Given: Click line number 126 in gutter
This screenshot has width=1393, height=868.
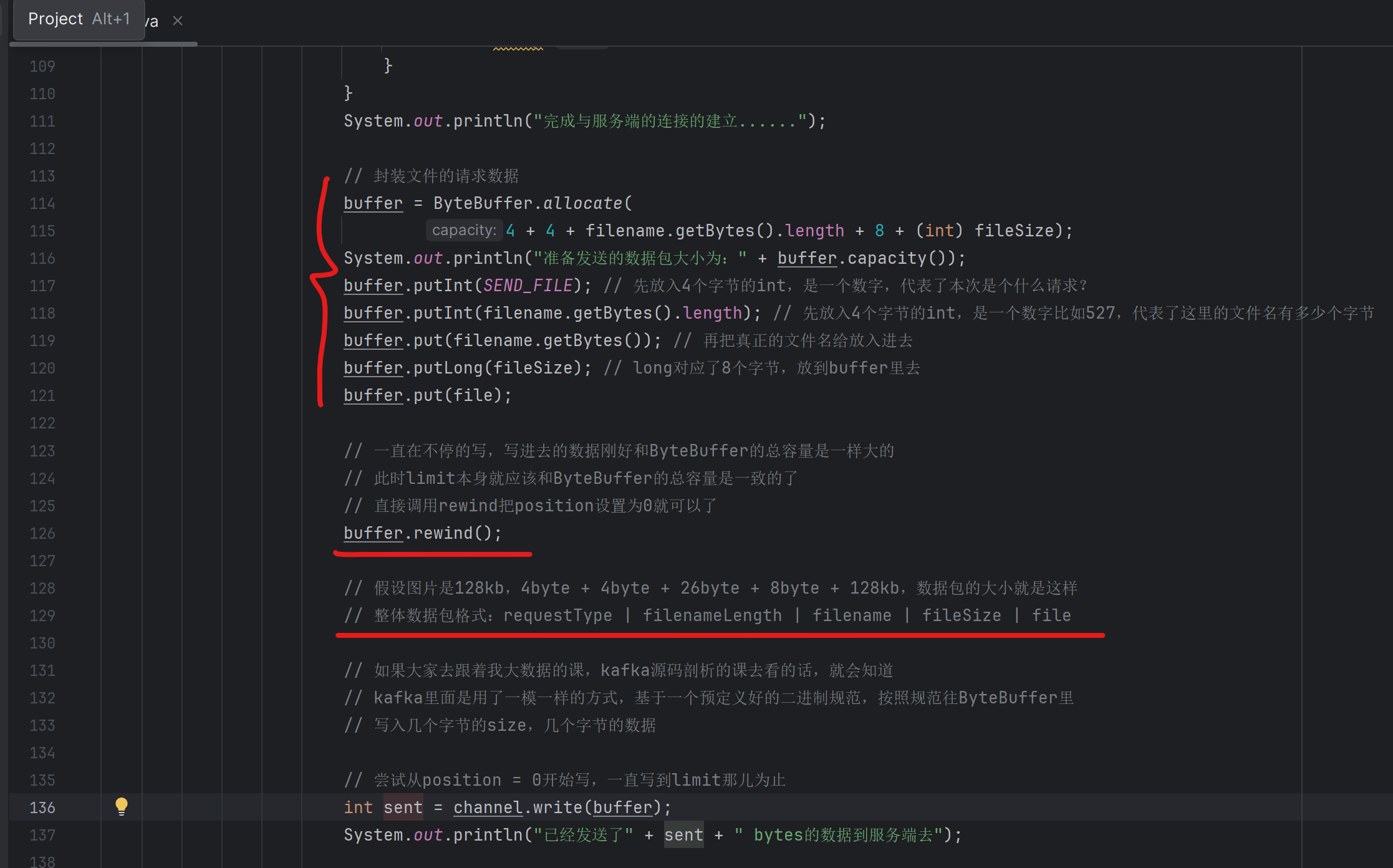Looking at the screenshot, I should pyautogui.click(x=42, y=533).
